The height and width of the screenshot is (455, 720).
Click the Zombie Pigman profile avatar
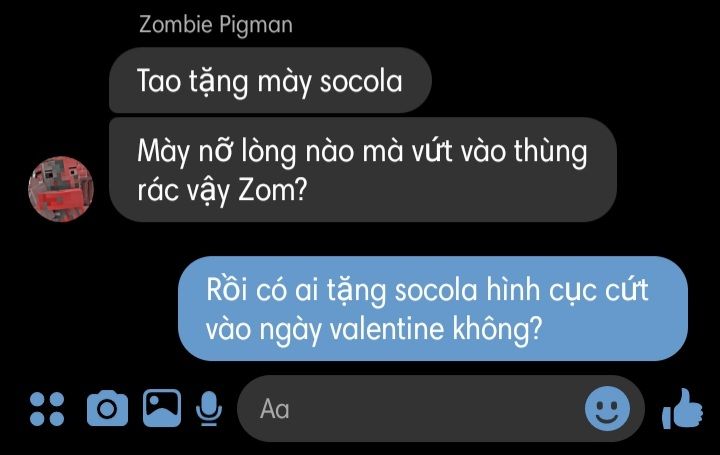(x=61, y=189)
